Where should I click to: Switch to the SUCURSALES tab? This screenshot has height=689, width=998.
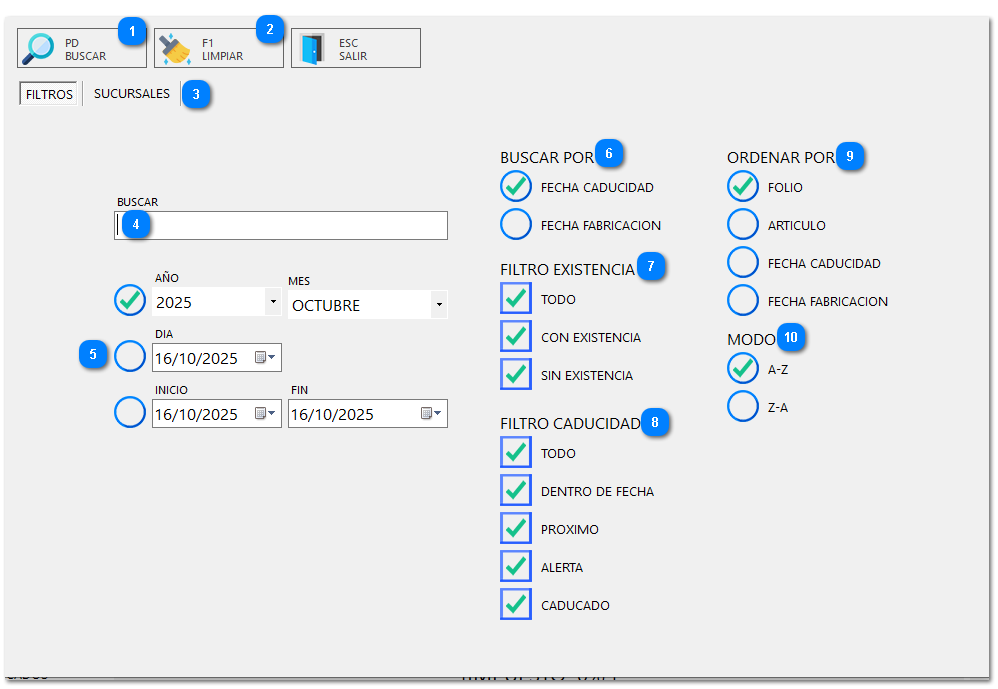coord(132,94)
